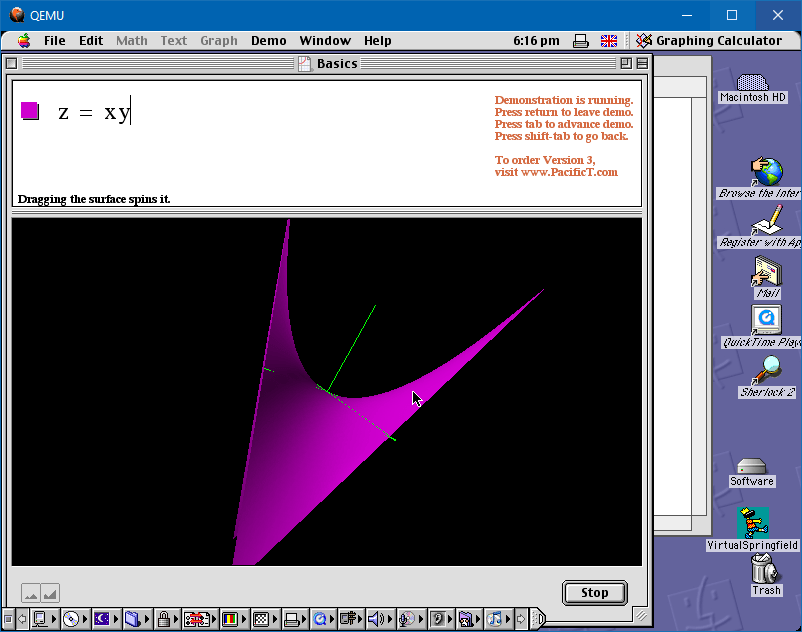Open the Mail desktop icon

tap(767, 272)
